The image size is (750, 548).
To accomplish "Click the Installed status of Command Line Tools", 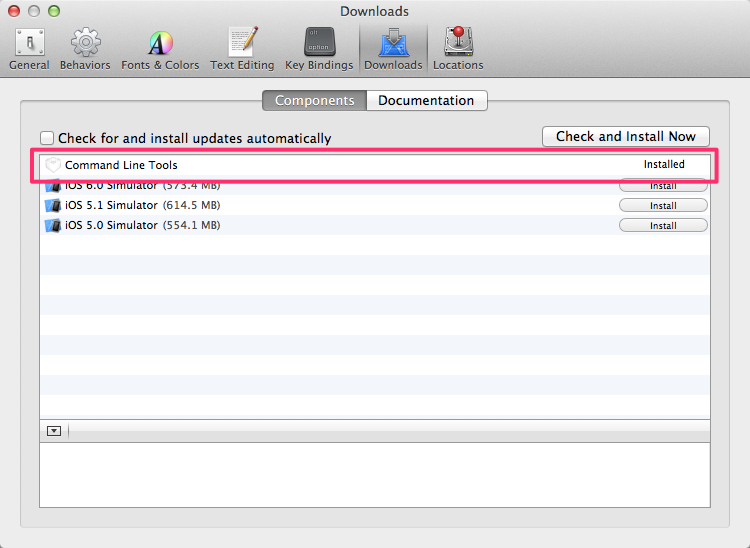I will pyautogui.click(x=664, y=164).
